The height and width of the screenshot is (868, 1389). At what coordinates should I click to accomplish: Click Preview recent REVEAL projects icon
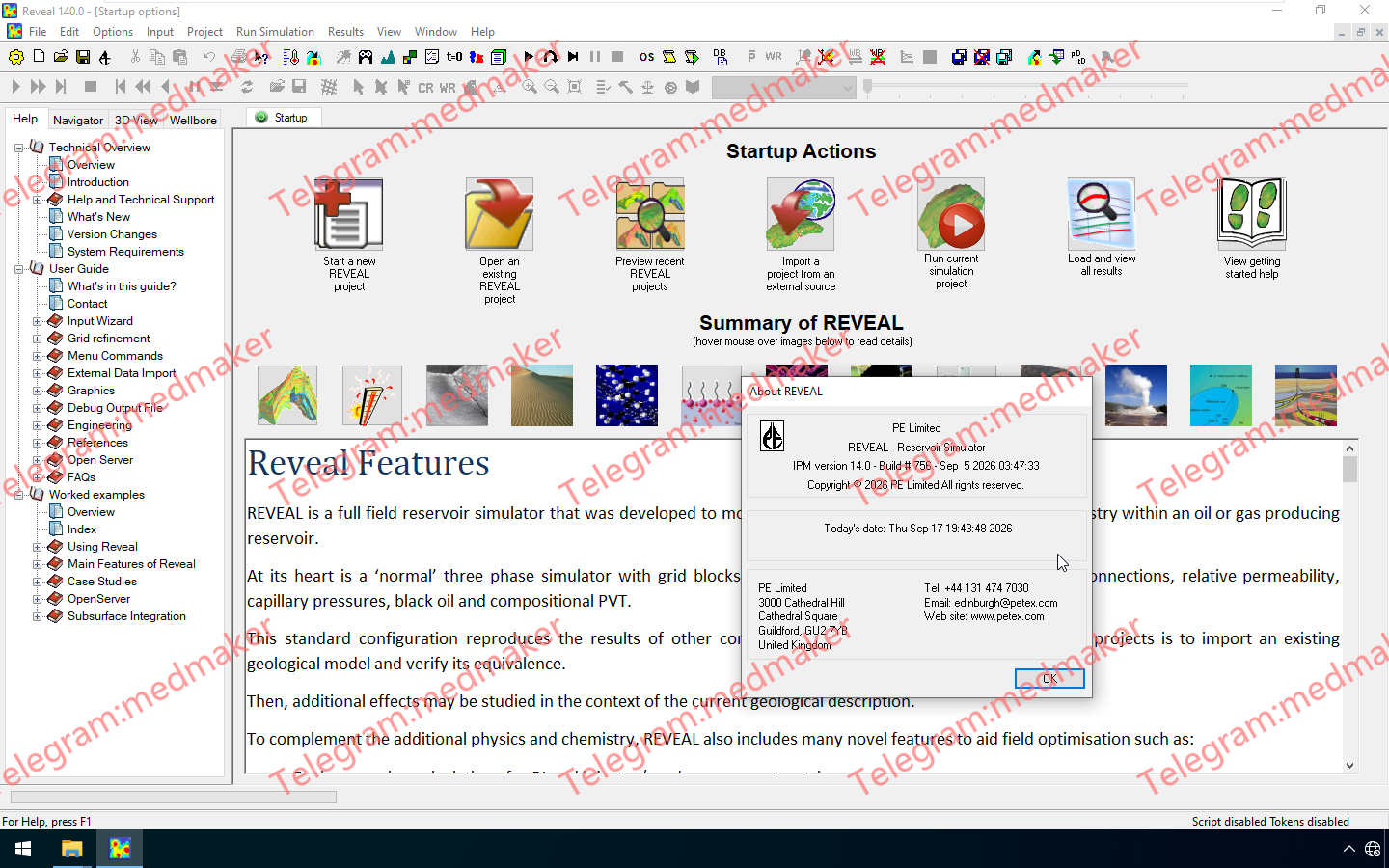650,214
